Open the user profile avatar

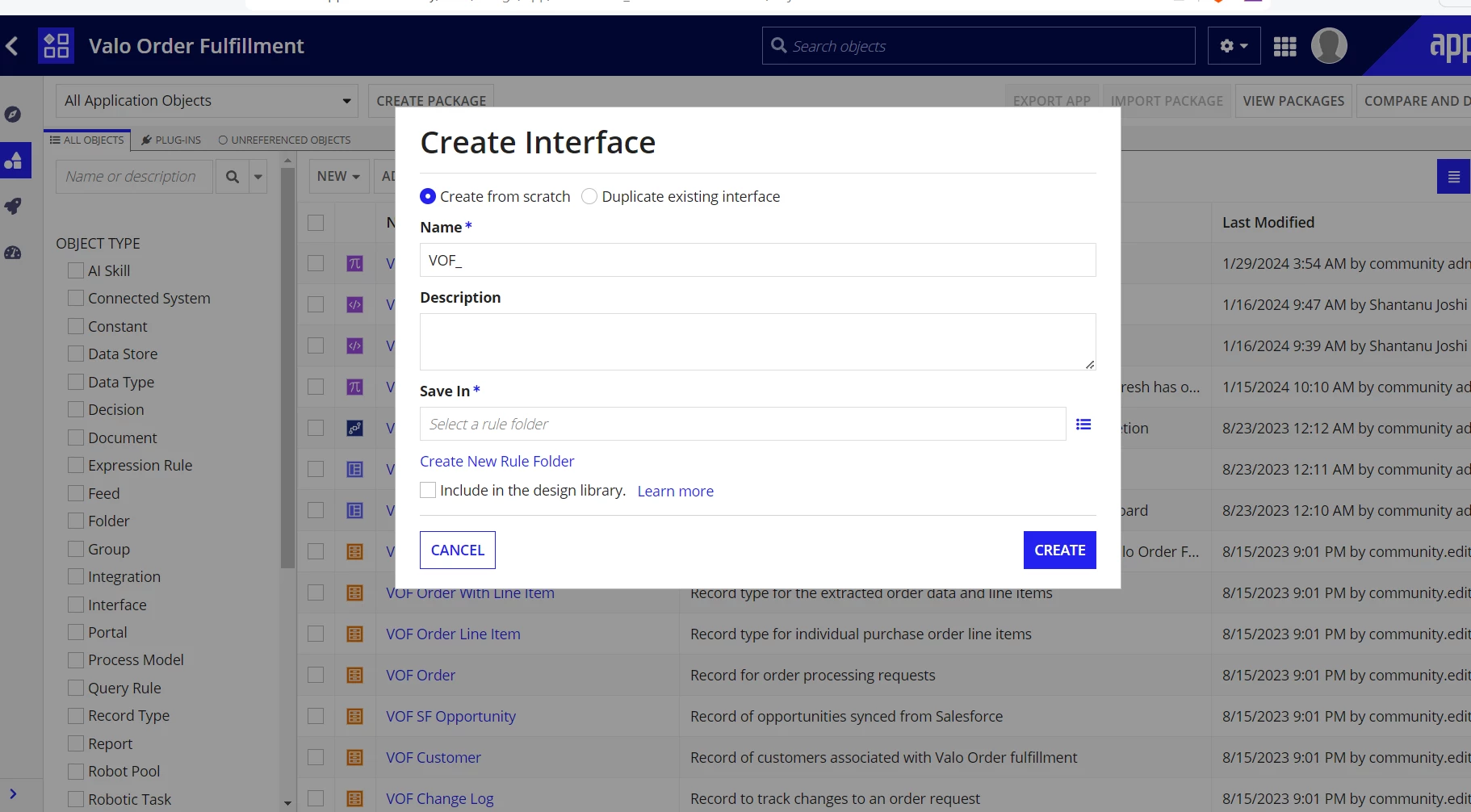1329,46
